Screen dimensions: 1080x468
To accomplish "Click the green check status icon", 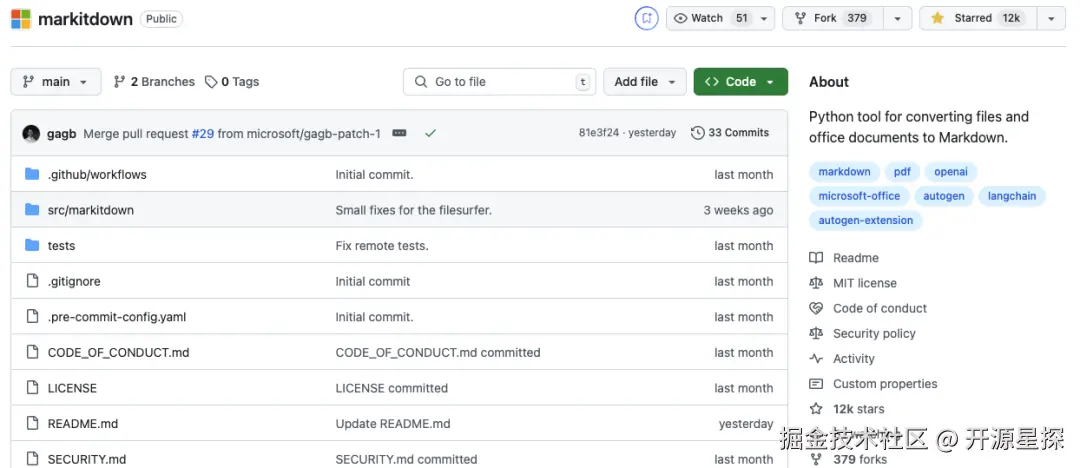I will pyautogui.click(x=430, y=133).
